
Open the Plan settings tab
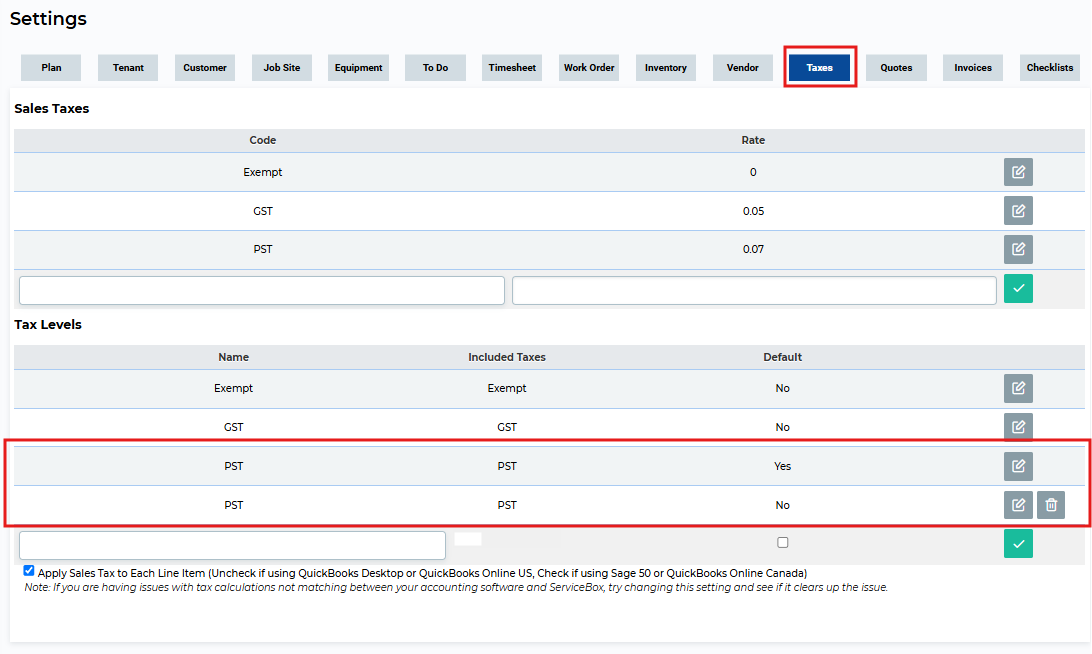(51, 68)
